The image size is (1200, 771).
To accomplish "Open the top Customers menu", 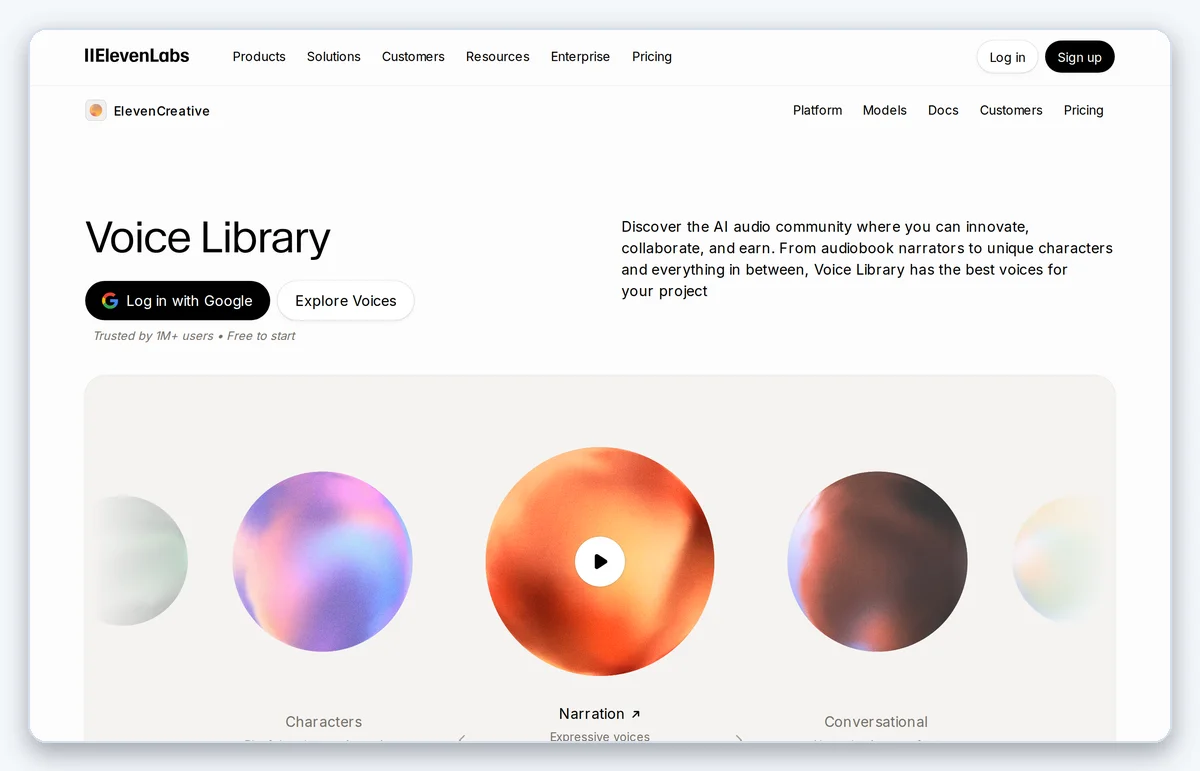I will [413, 57].
